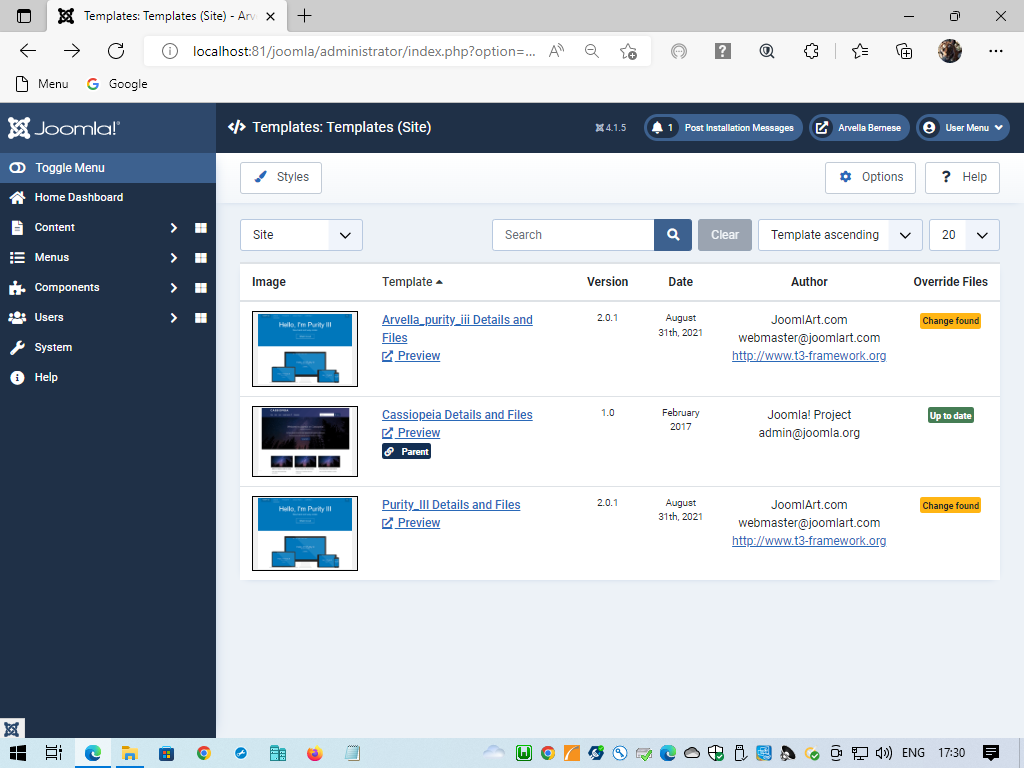The image size is (1024, 768).
Task: Open the list limit 20 dropdown
Action: (963, 235)
